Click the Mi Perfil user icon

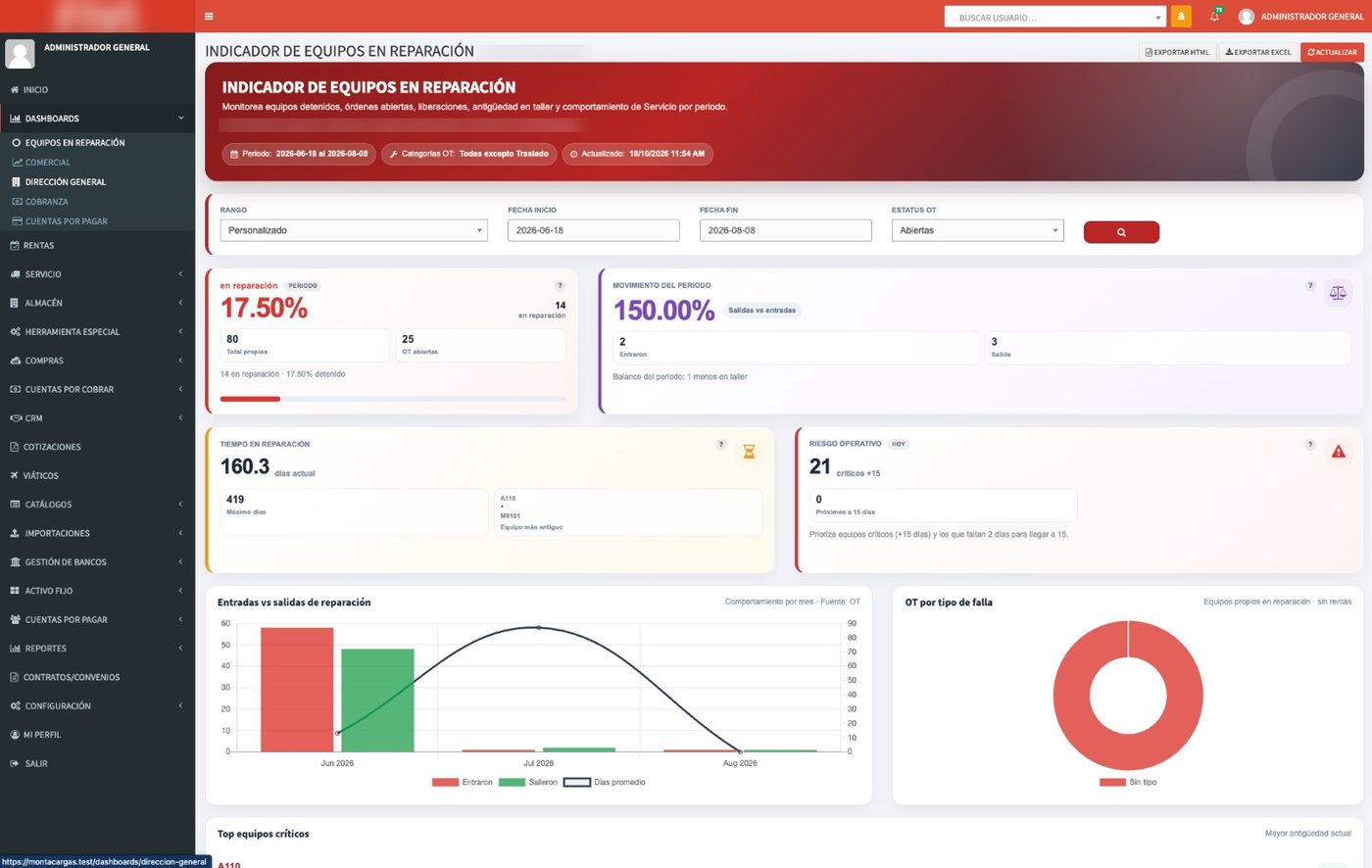coord(15,735)
